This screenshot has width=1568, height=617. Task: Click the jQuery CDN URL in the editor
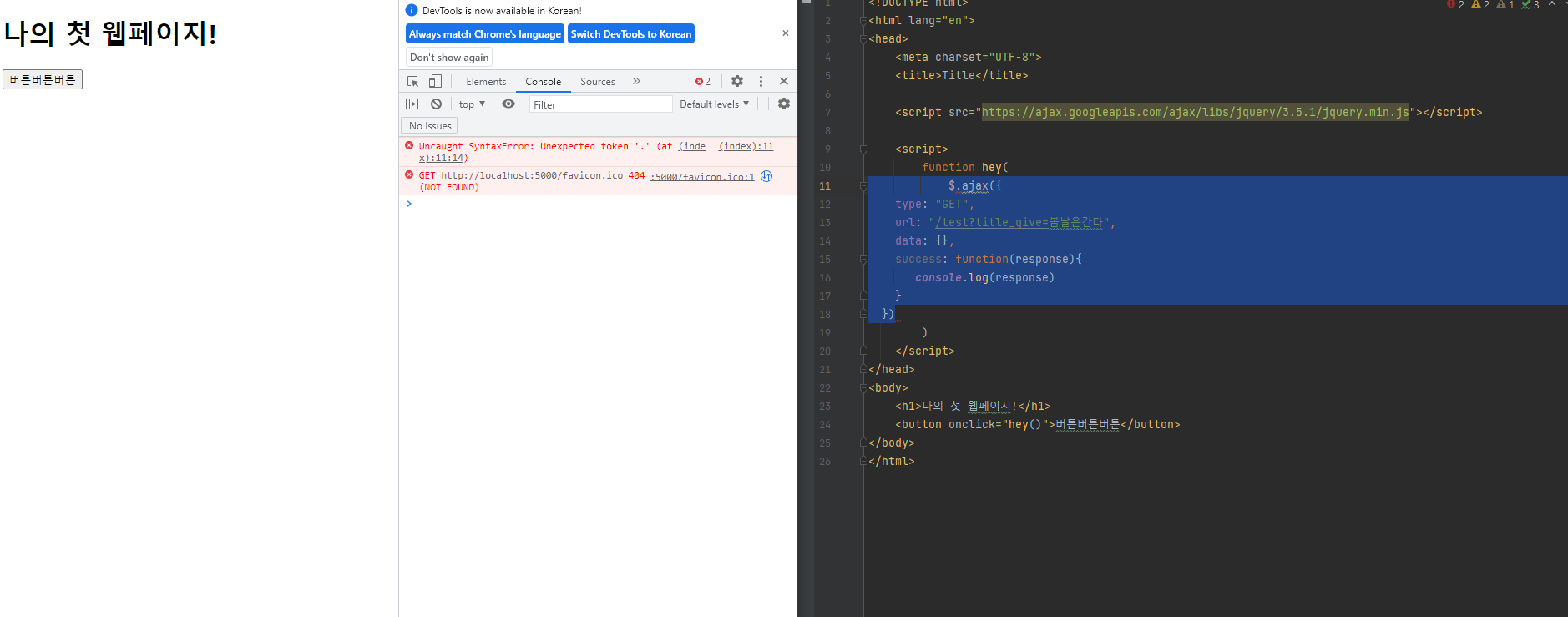click(x=1196, y=112)
